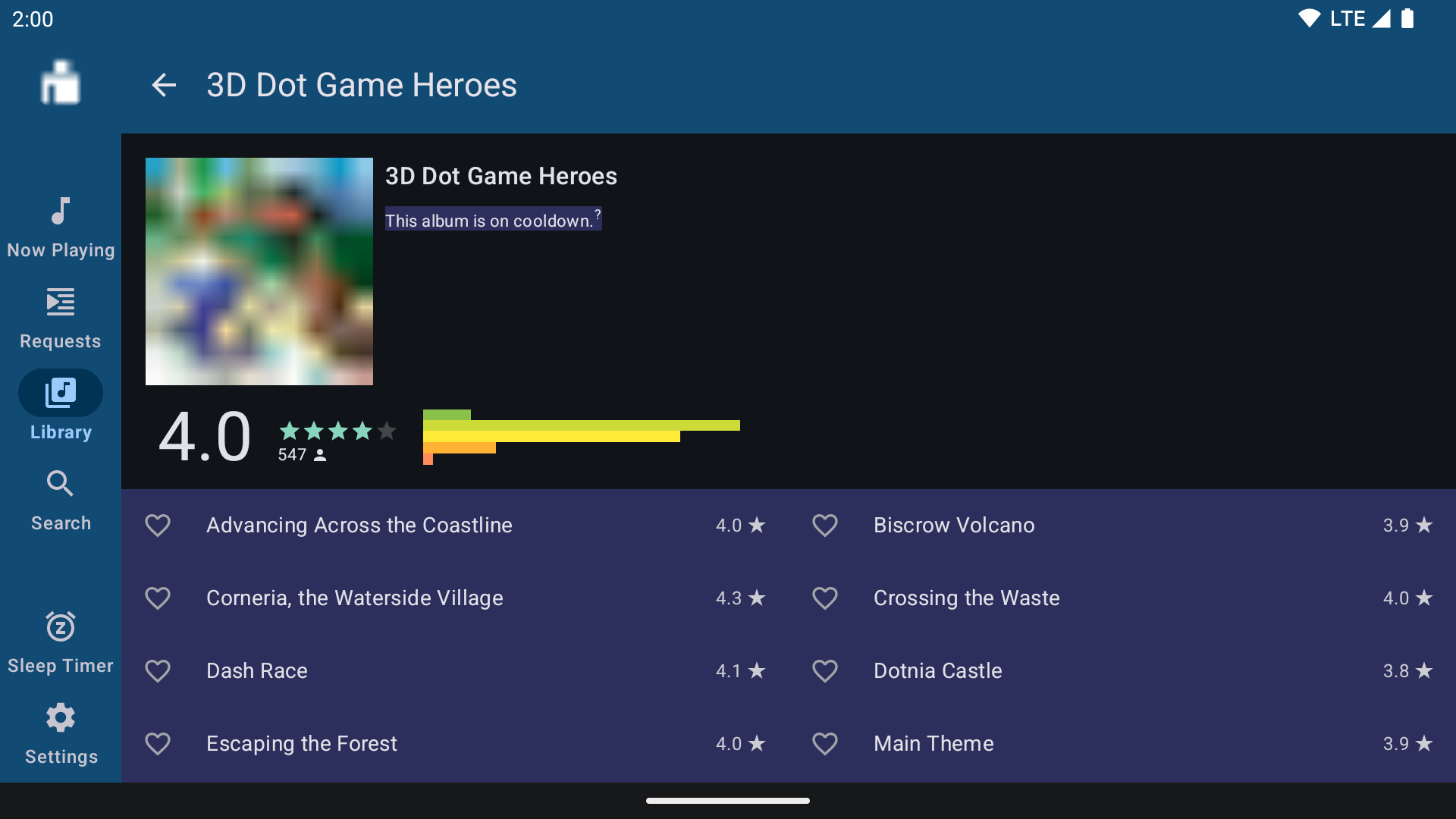Viewport: 1456px width, 819px height.
Task: Favorite the Dash Race song
Action: pos(158,670)
